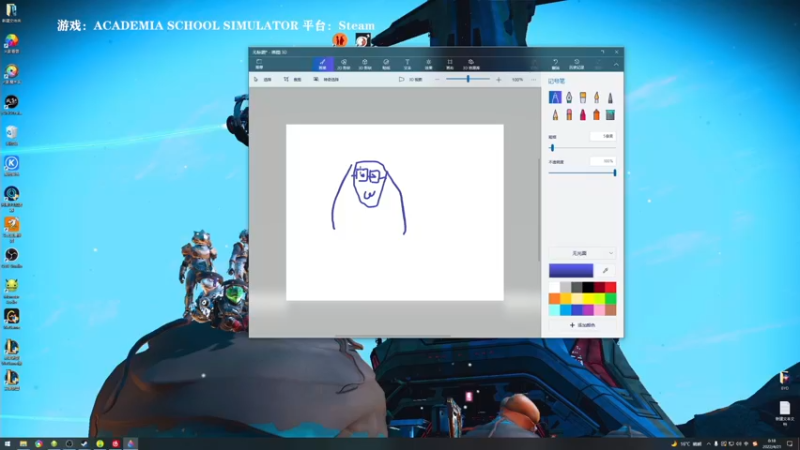Choose the purple color swatch
Image resolution: width=800 pixels, height=450 pixels.
tap(588, 310)
